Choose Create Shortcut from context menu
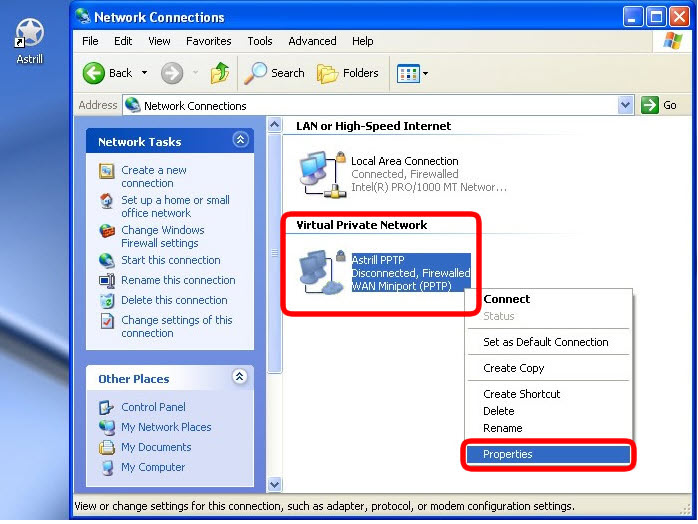698x524 pixels. (548, 394)
